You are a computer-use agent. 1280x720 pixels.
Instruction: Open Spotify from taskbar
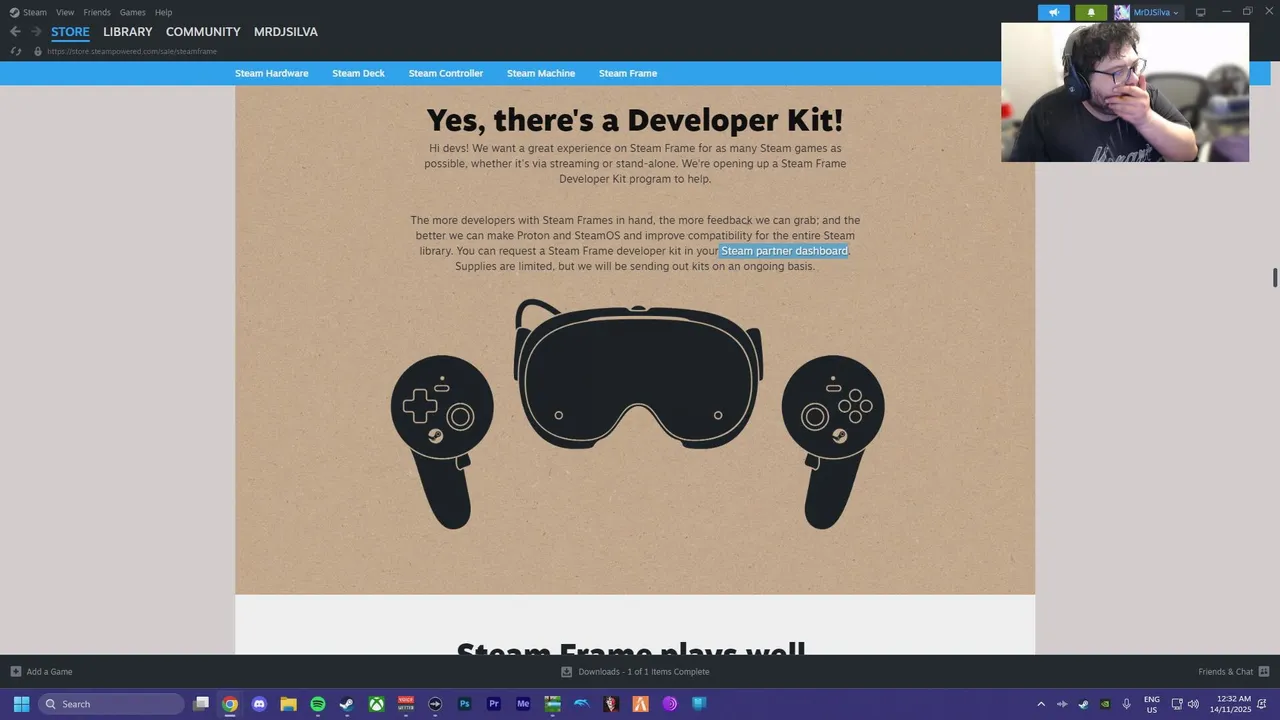click(318, 704)
